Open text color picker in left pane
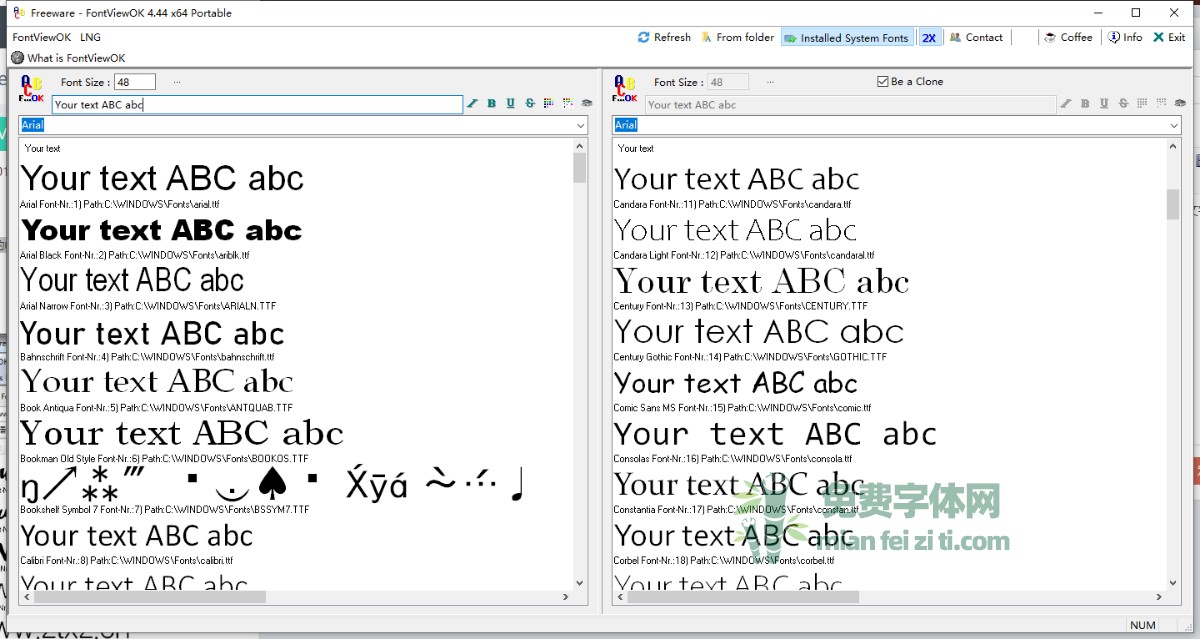 (549, 104)
